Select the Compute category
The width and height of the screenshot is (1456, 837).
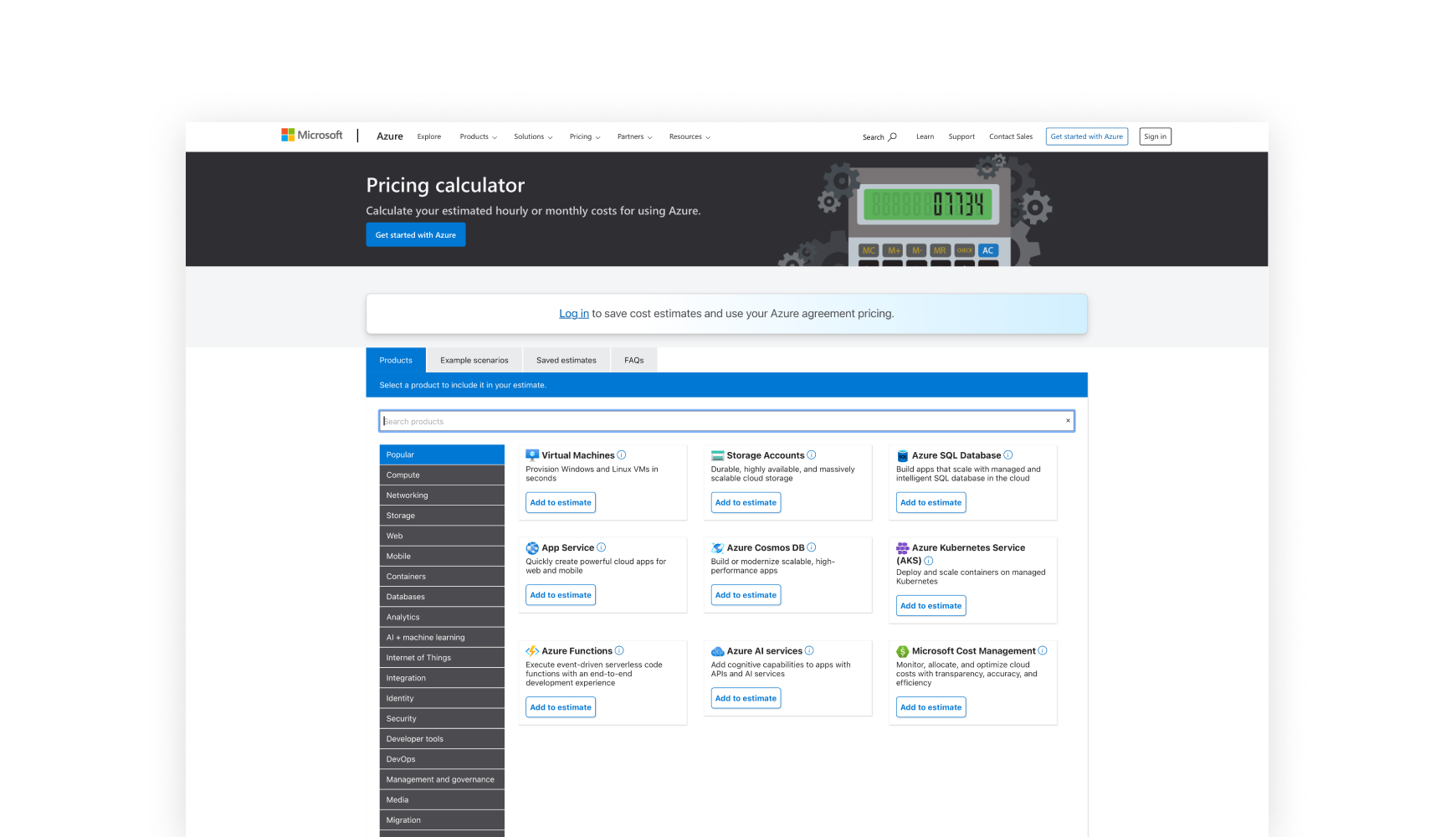pyautogui.click(x=442, y=475)
